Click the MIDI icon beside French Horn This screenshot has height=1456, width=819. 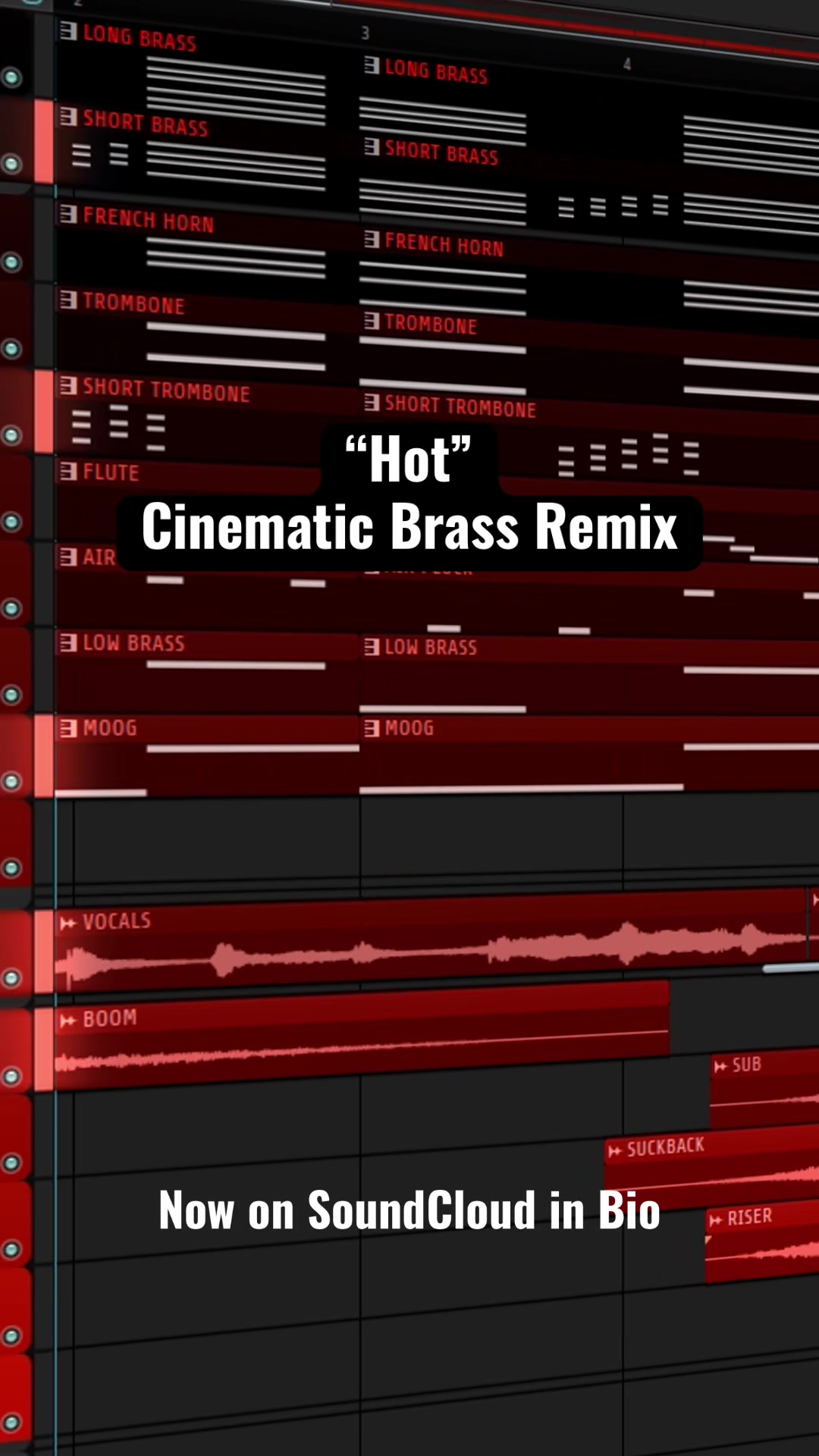click(68, 214)
